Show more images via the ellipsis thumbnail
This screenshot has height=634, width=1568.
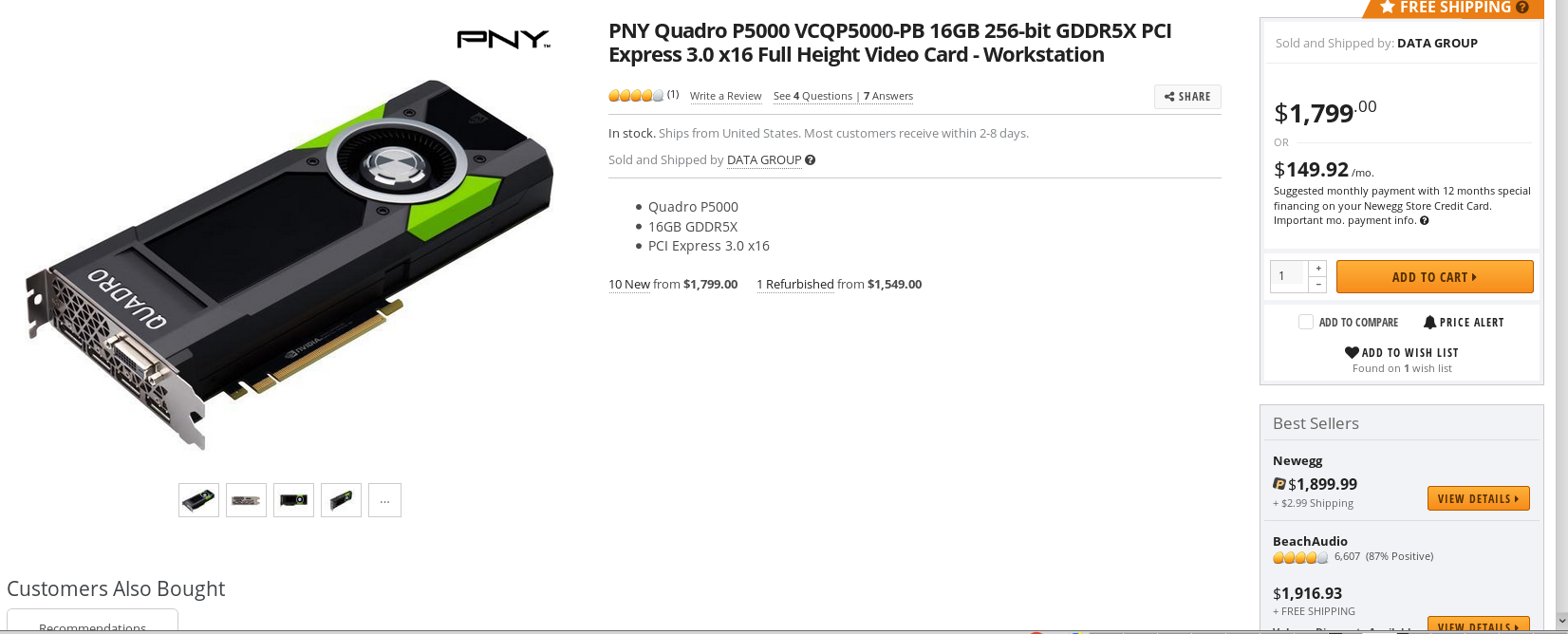pyautogui.click(x=384, y=500)
